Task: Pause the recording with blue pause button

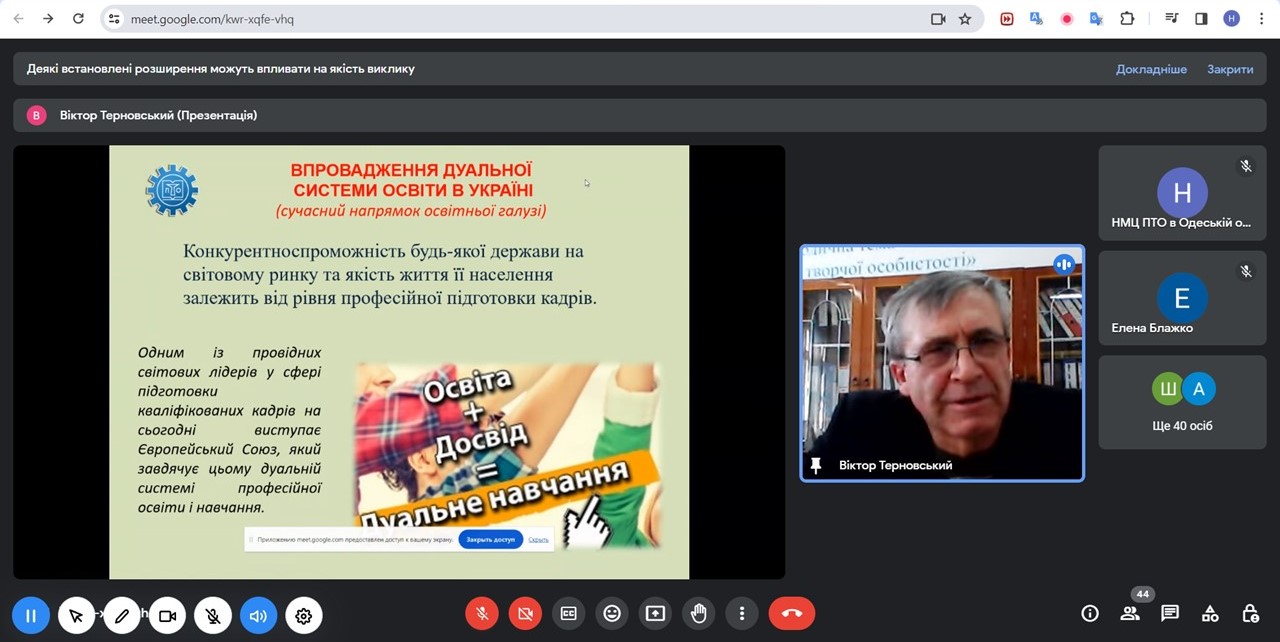Action: 31,616
